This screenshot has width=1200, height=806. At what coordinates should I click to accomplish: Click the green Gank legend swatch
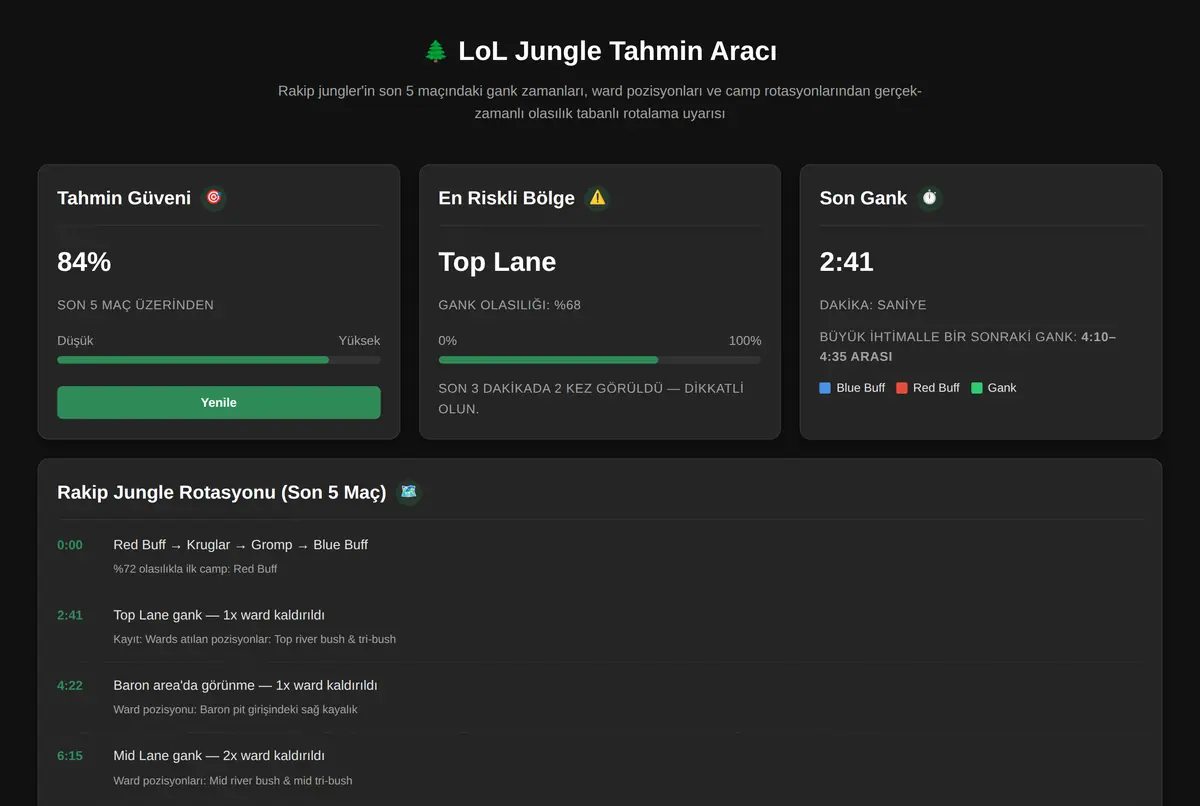(977, 388)
